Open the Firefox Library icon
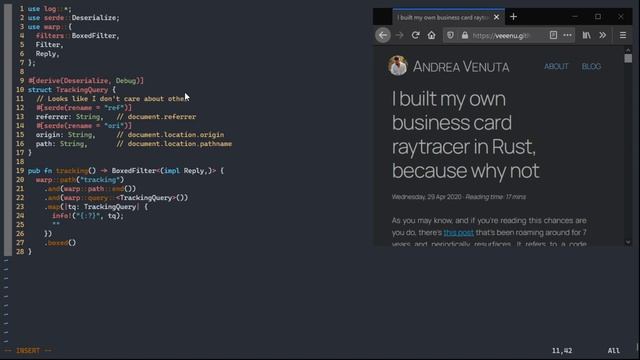 coord(587,36)
